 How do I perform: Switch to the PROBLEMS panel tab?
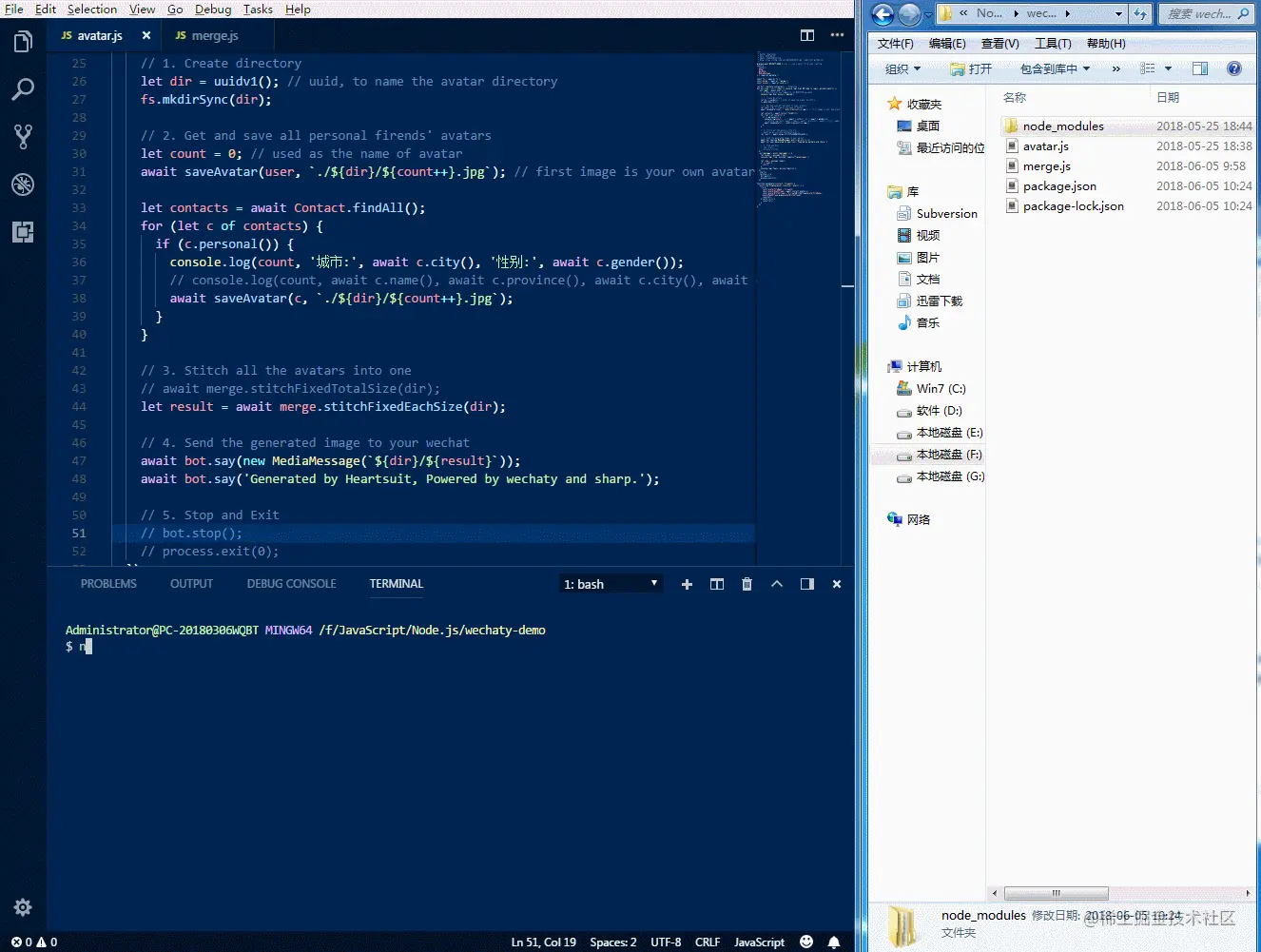[108, 584]
